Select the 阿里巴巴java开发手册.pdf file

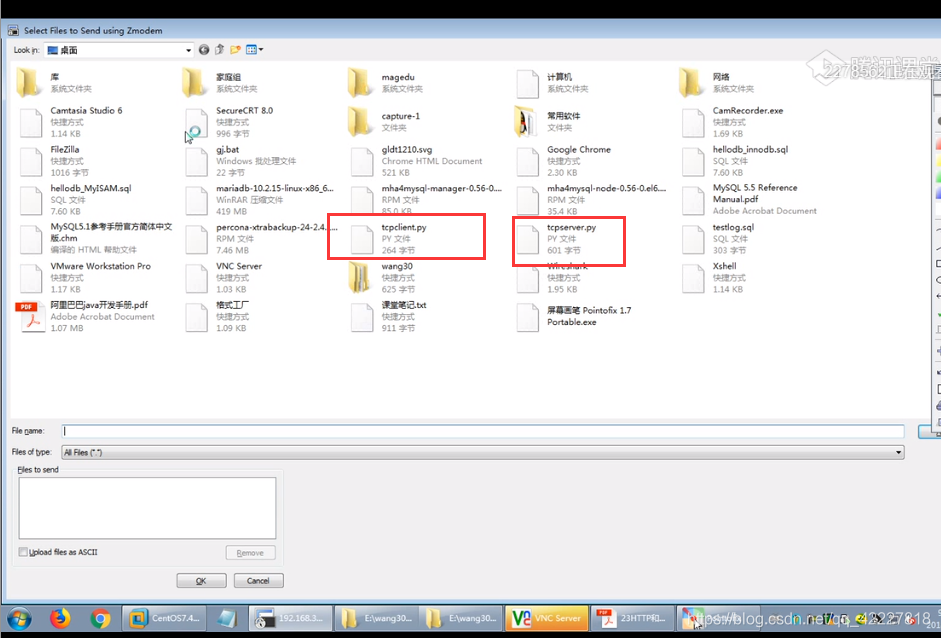tap(85, 316)
